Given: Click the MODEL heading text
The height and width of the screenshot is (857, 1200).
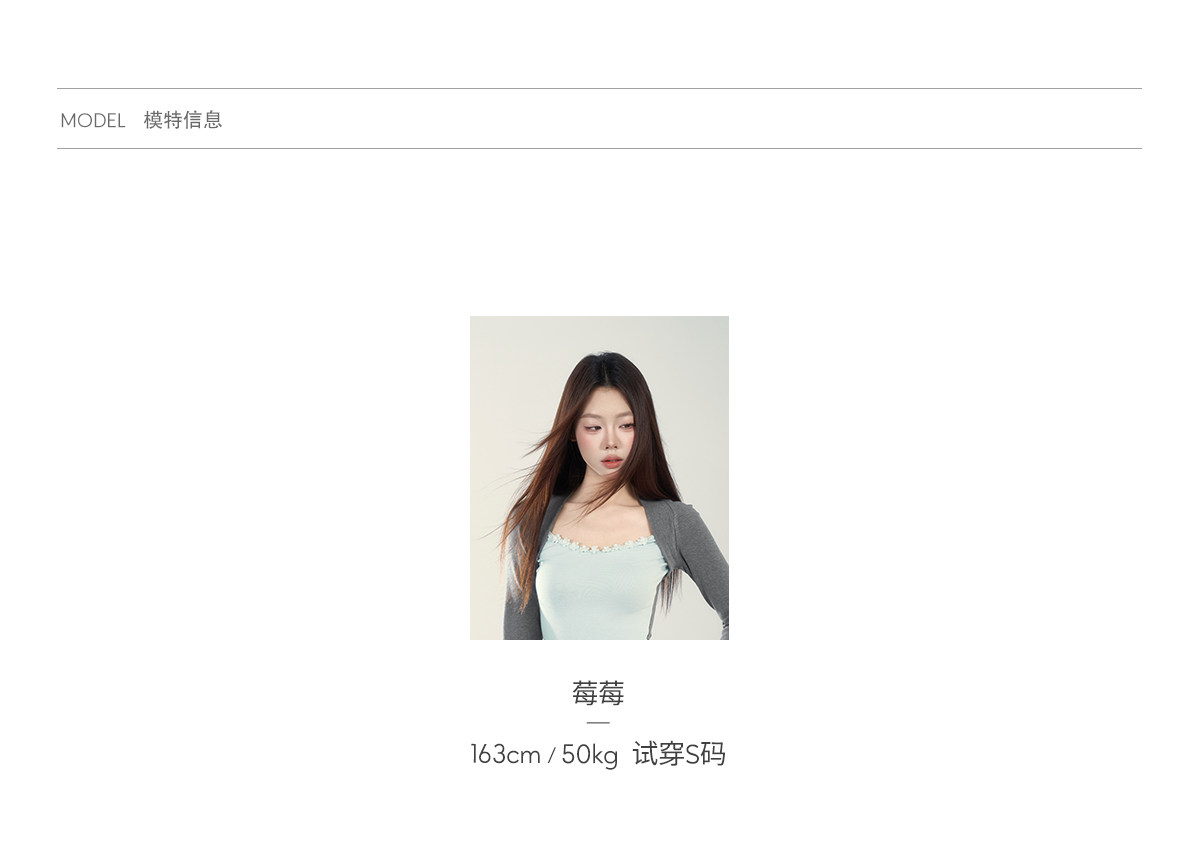Looking at the screenshot, I should tap(92, 121).
